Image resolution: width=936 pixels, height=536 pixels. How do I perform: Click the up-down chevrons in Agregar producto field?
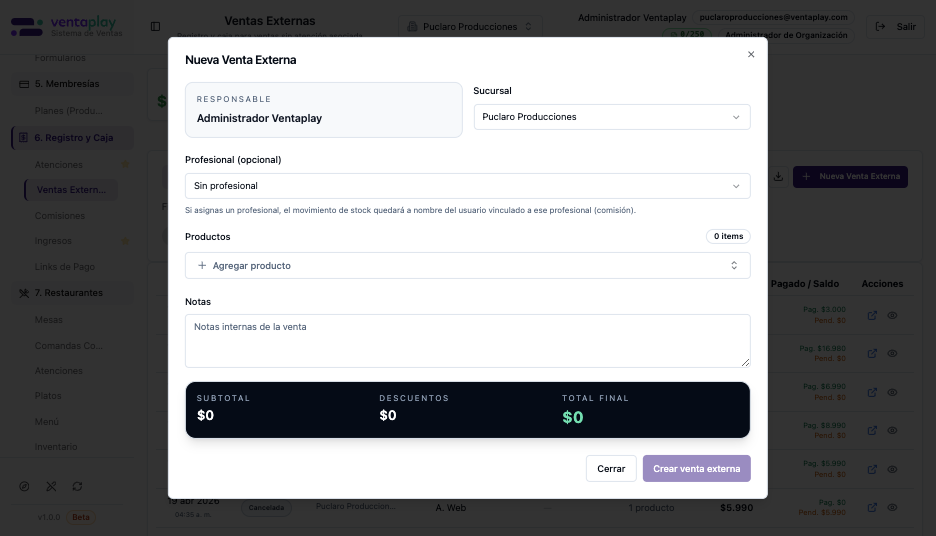(734, 266)
